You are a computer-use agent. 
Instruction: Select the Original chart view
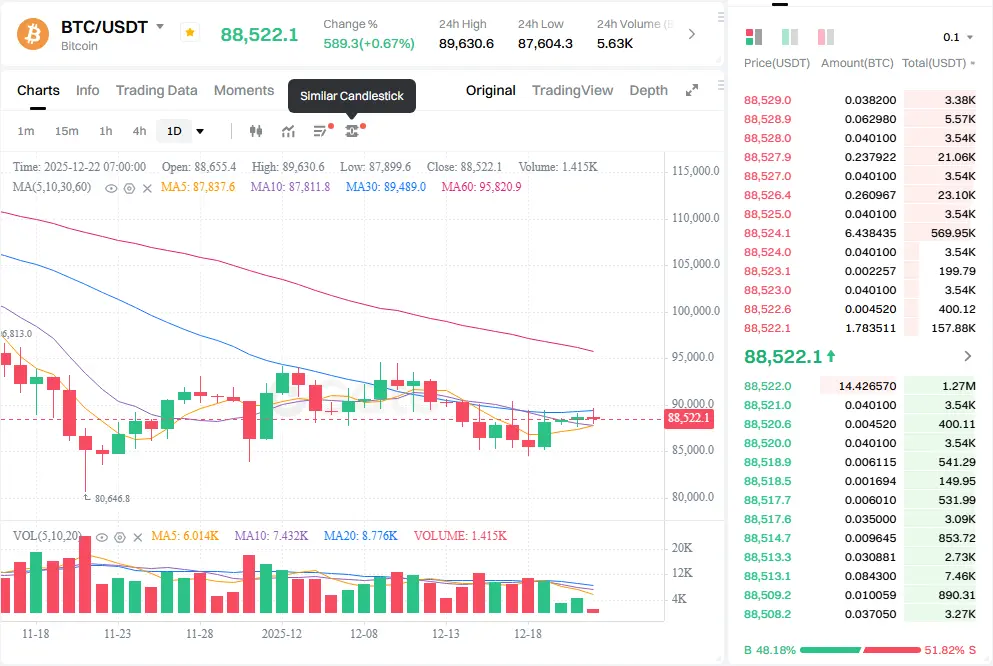click(491, 91)
